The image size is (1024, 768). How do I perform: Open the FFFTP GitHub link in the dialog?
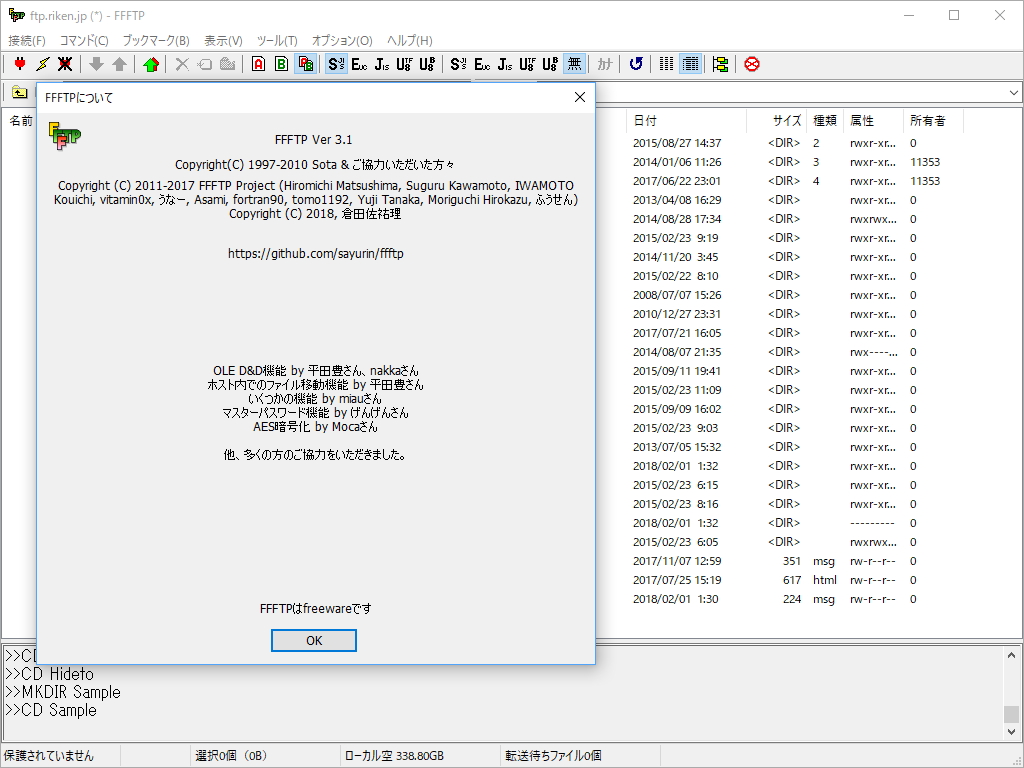(316, 253)
